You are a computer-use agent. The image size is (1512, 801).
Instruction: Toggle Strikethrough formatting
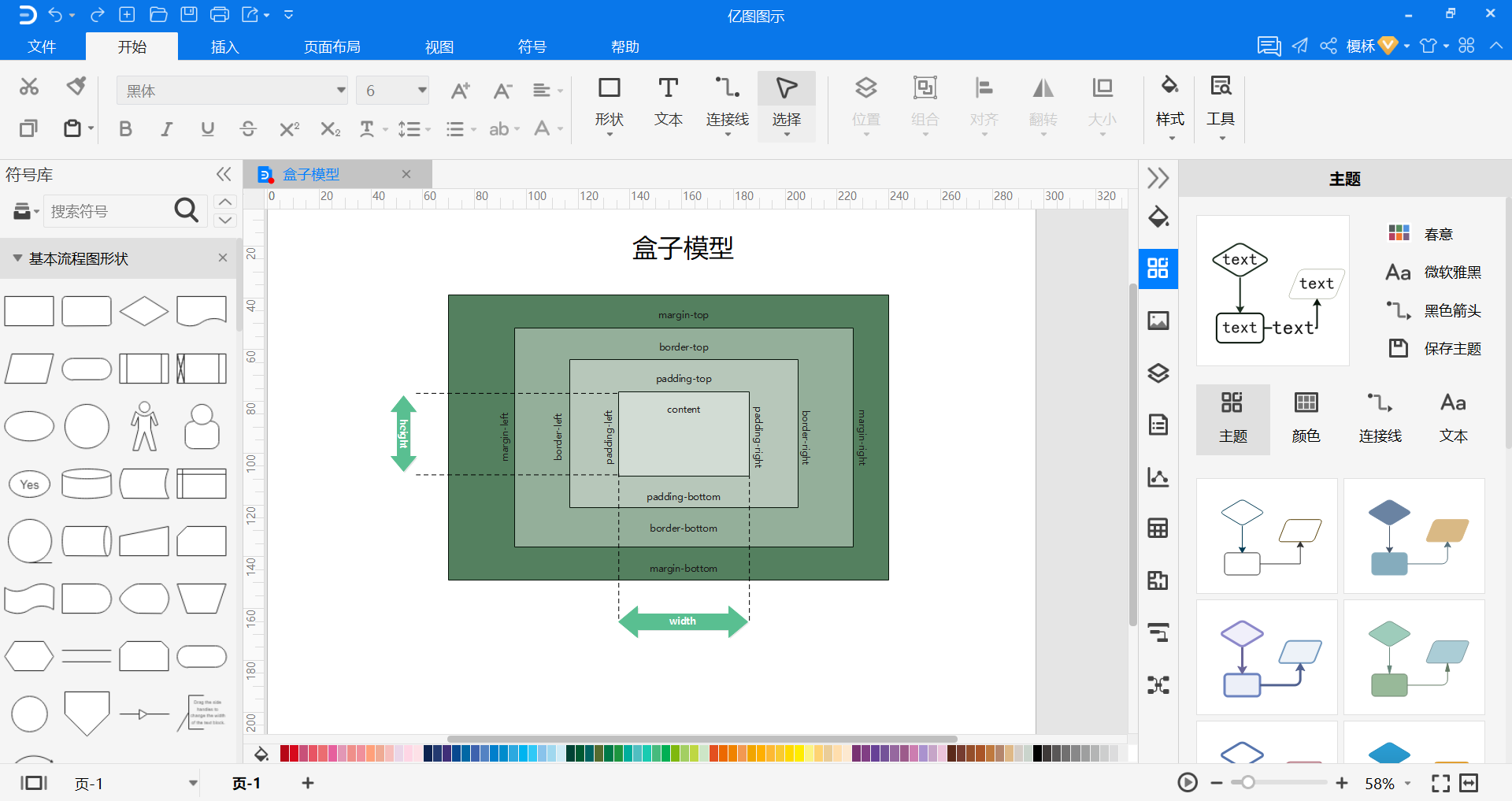pos(248,128)
